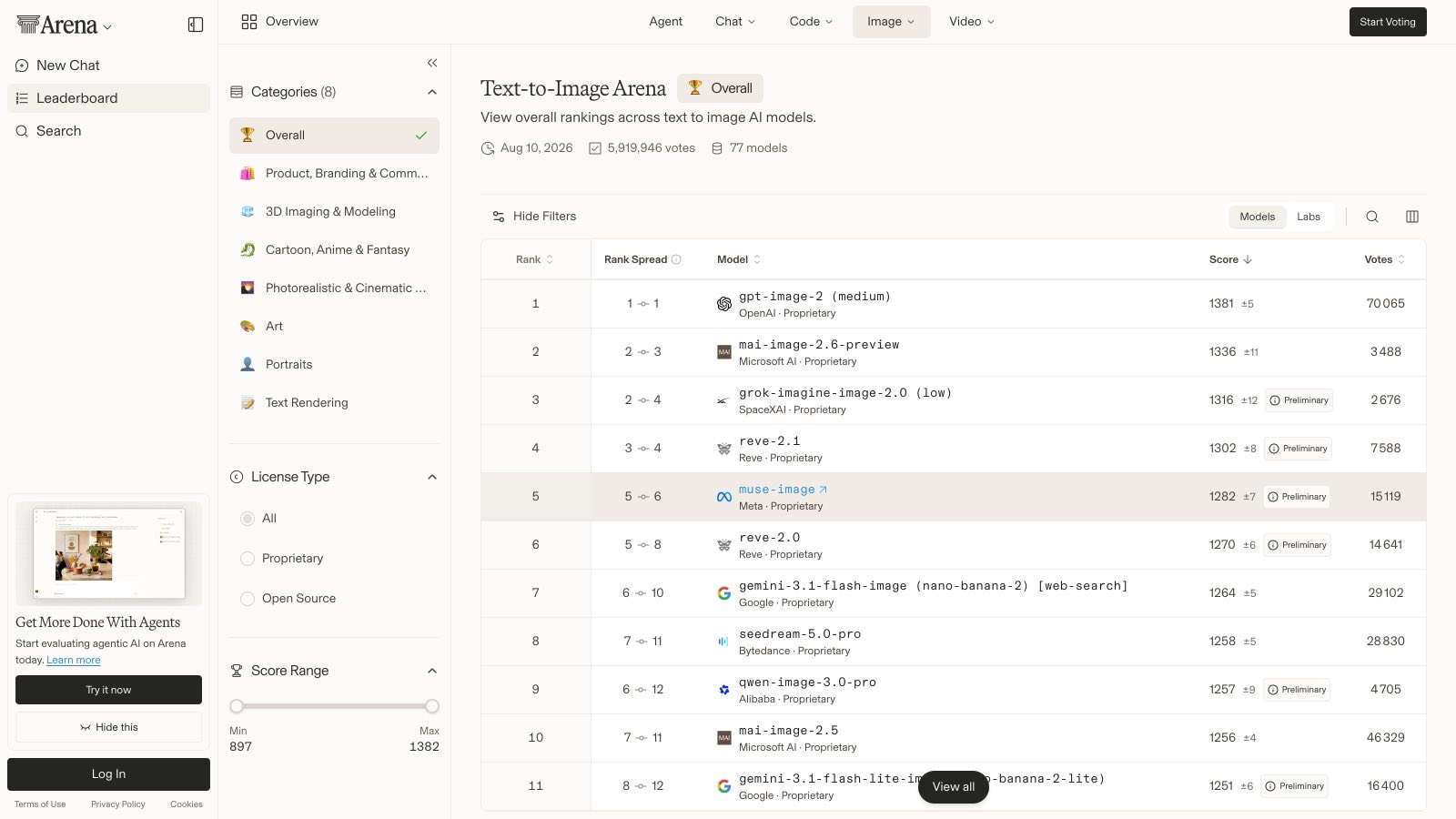Click the Text Rendering notepad icon

(248, 402)
